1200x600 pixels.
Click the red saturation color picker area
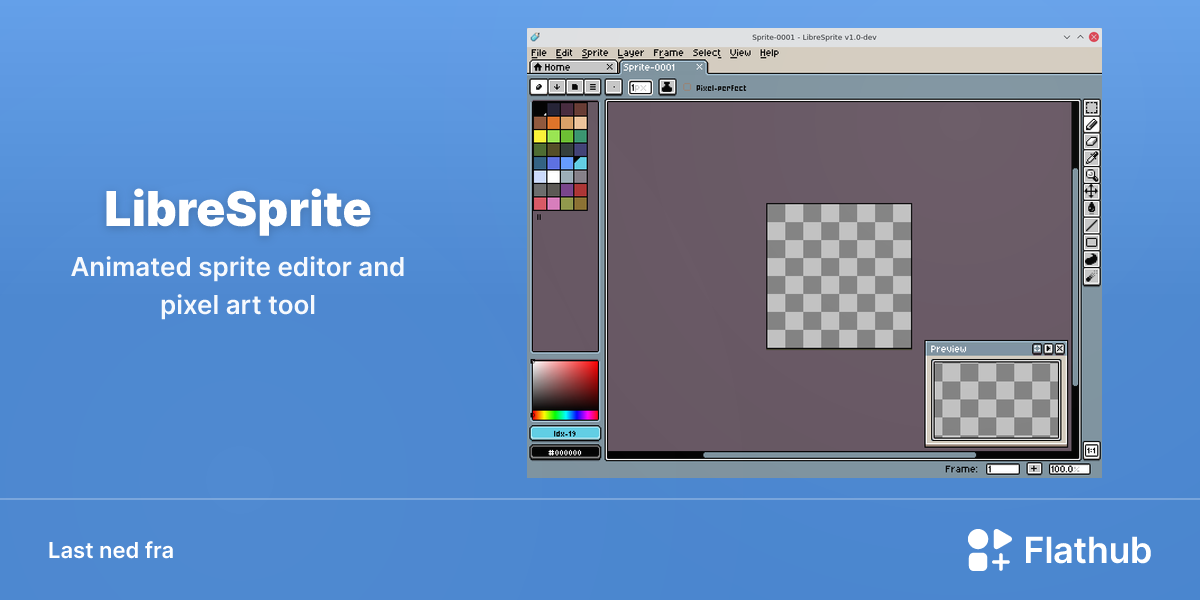coord(565,386)
